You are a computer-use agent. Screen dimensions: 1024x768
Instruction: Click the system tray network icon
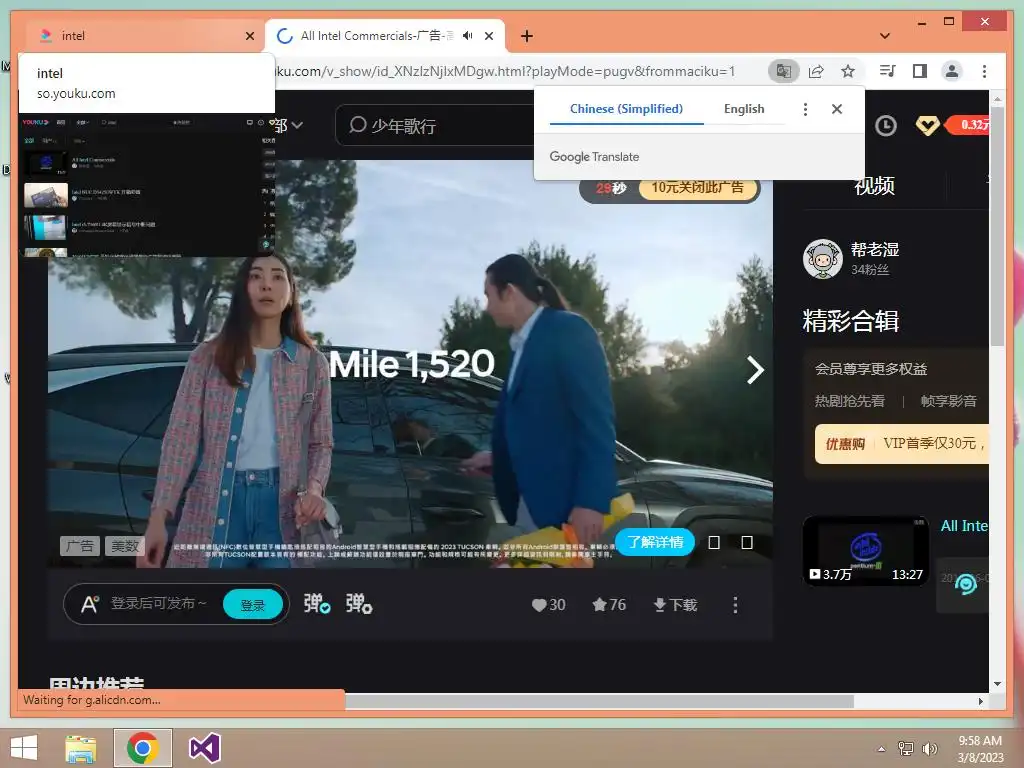point(906,748)
